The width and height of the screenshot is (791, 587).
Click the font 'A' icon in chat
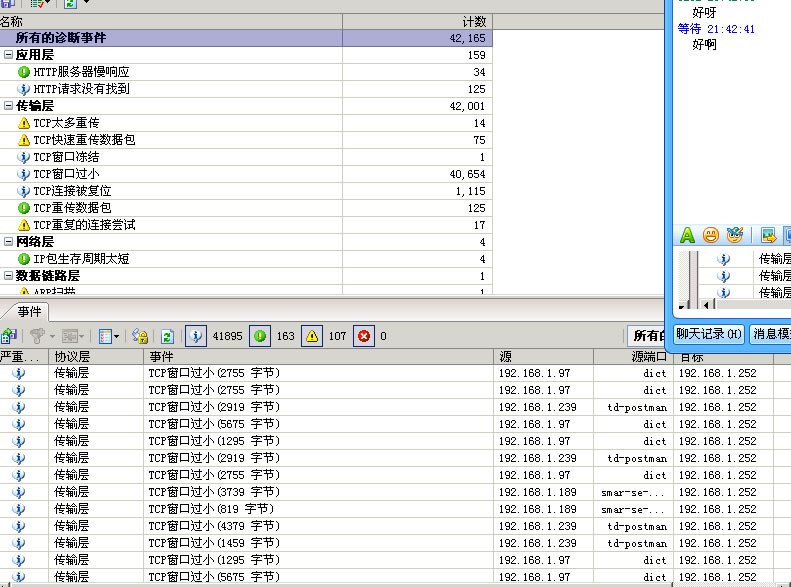[x=687, y=235]
